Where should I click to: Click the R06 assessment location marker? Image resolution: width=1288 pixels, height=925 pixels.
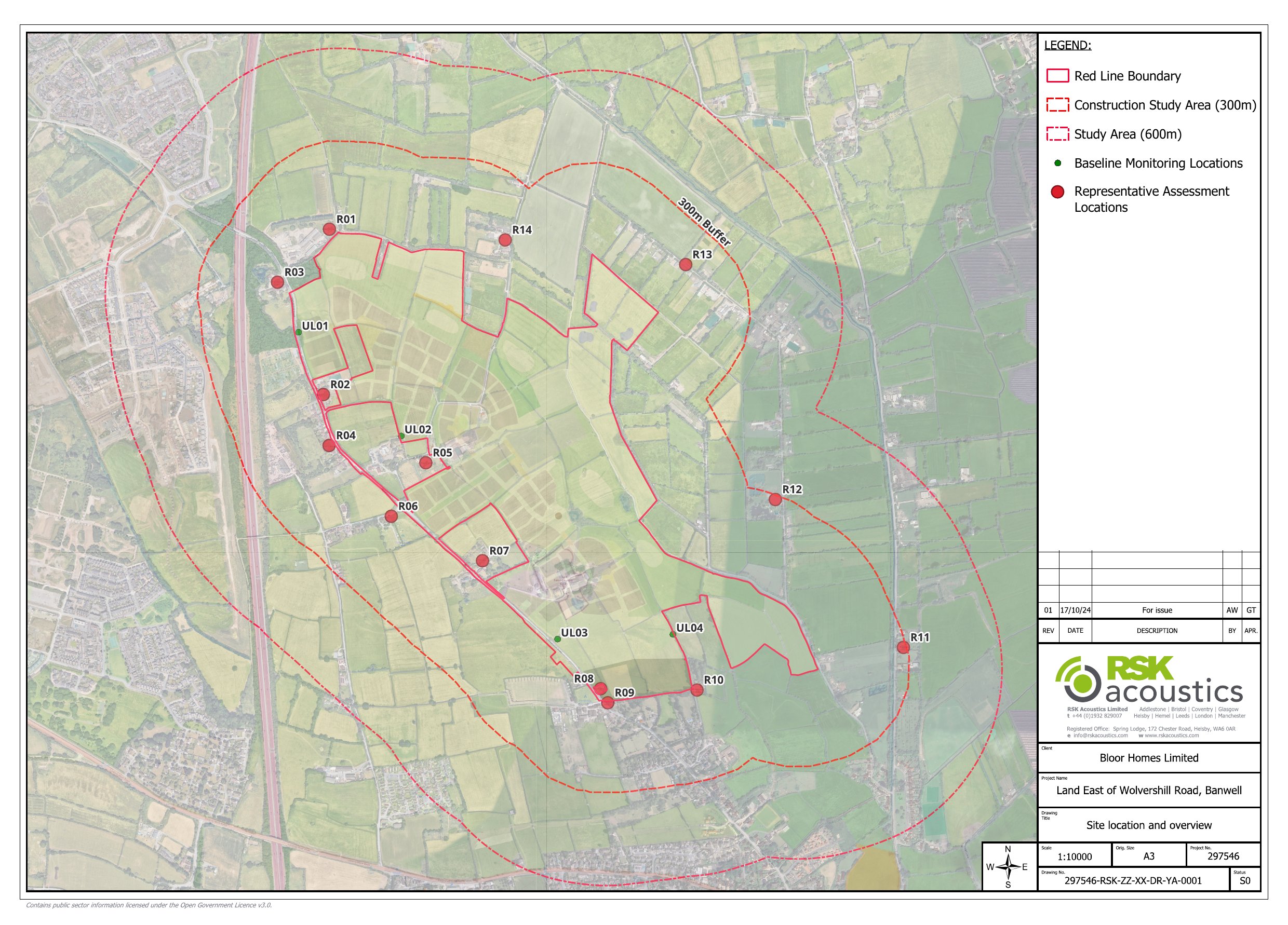click(391, 516)
